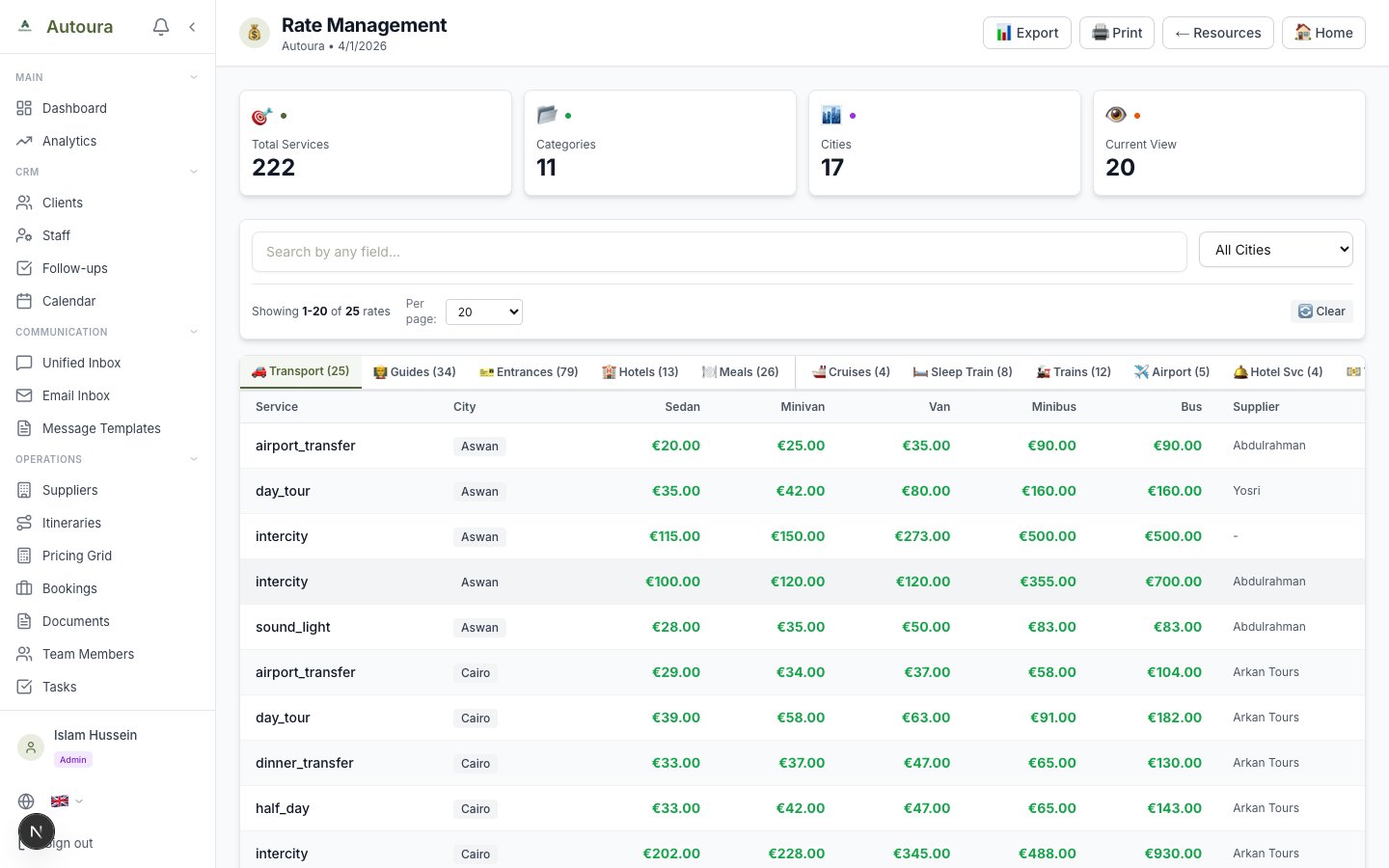Click the notifications bell icon
The height and width of the screenshot is (868, 1389).
coord(161,27)
